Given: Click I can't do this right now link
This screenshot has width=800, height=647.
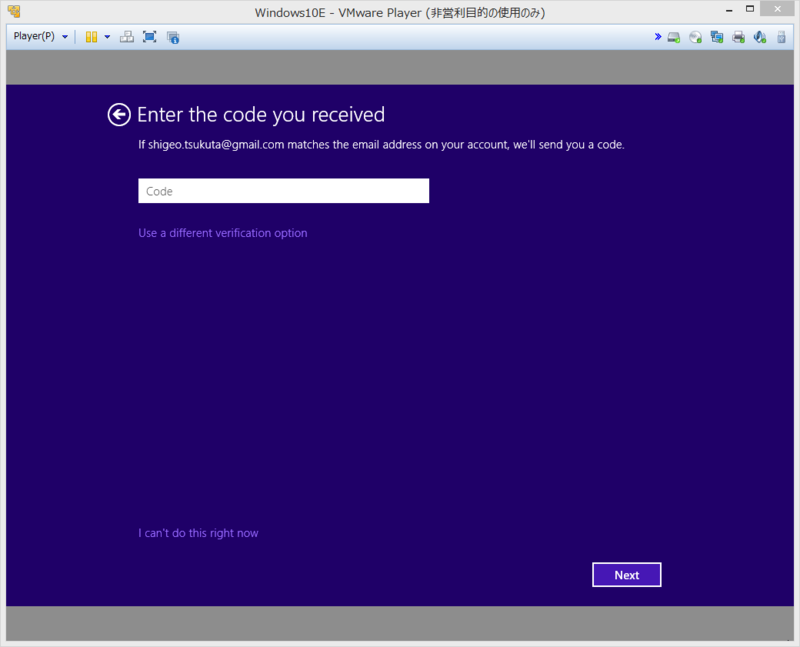Looking at the screenshot, I should click(198, 533).
